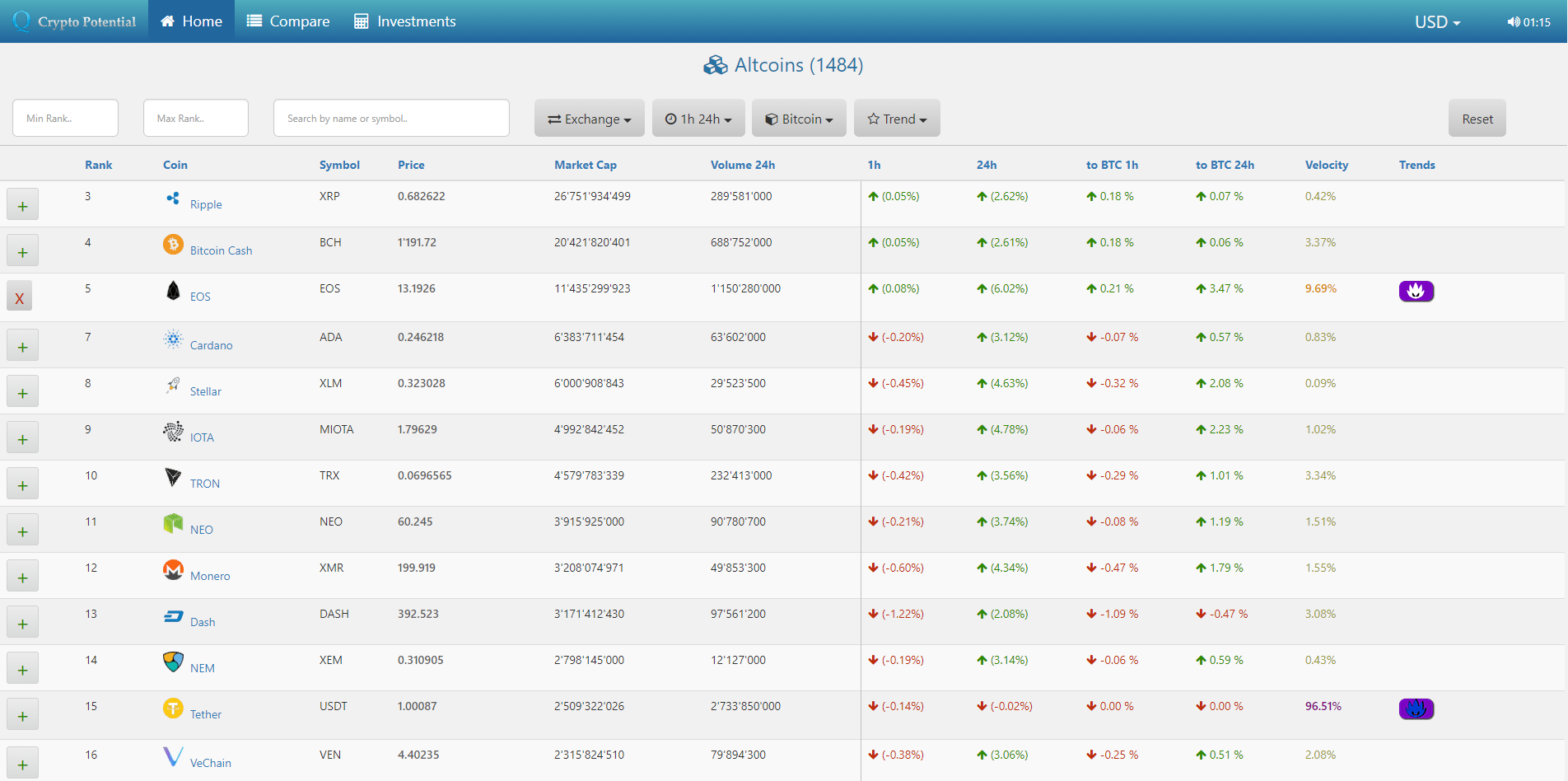Click the search by name or symbol field
This screenshot has width=1568, height=781.
391,118
